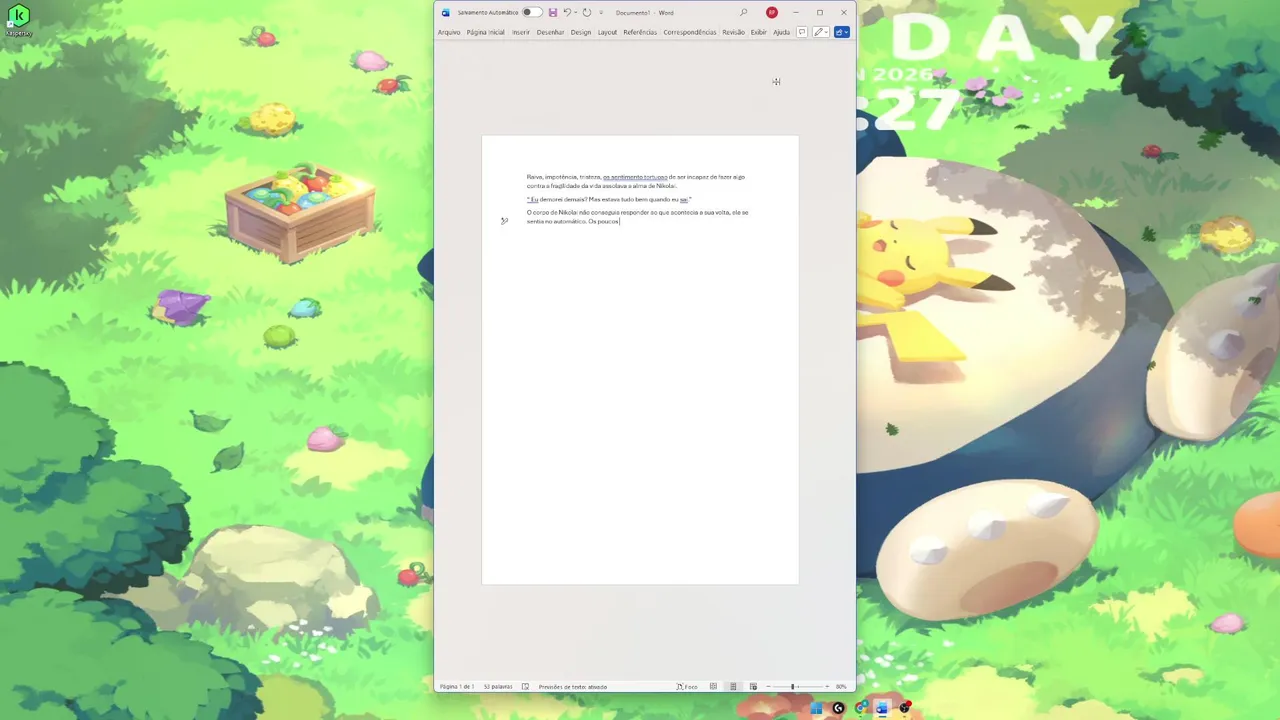Open the Comments speech bubble icon
The image size is (1280, 720).
[x=802, y=32]
